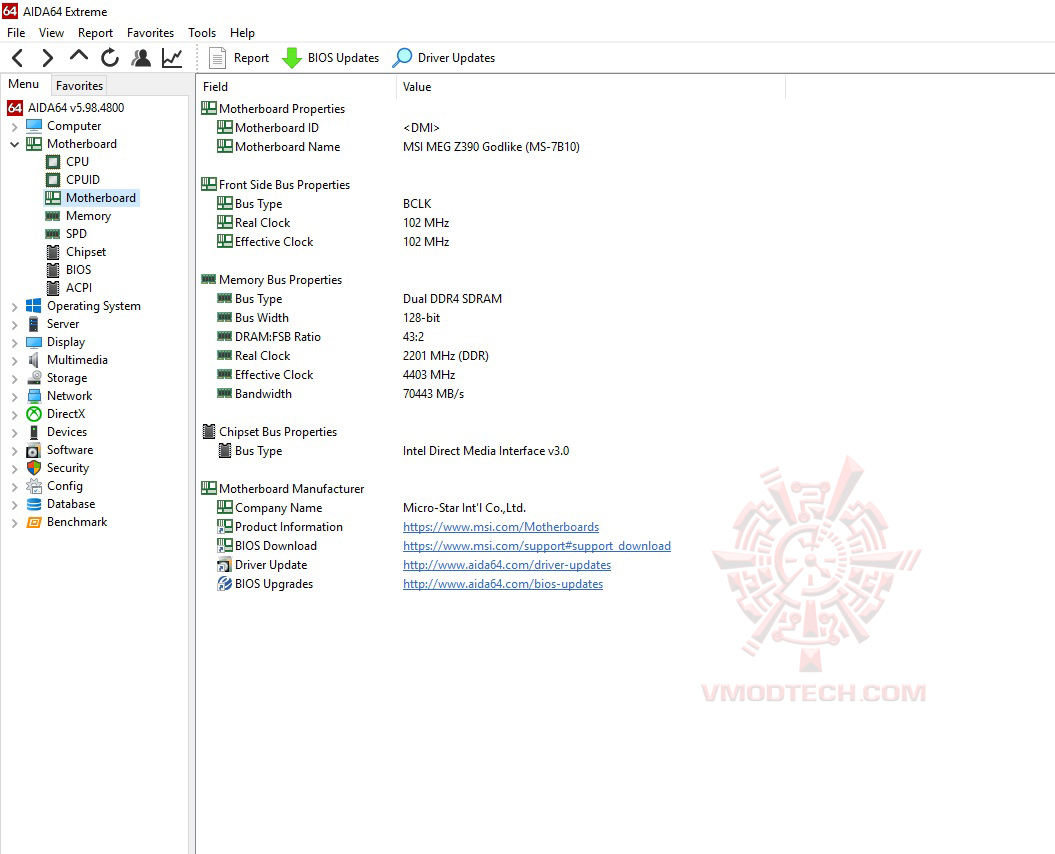
Task: Select the CPUID tree item
Action: coord(83,180)
